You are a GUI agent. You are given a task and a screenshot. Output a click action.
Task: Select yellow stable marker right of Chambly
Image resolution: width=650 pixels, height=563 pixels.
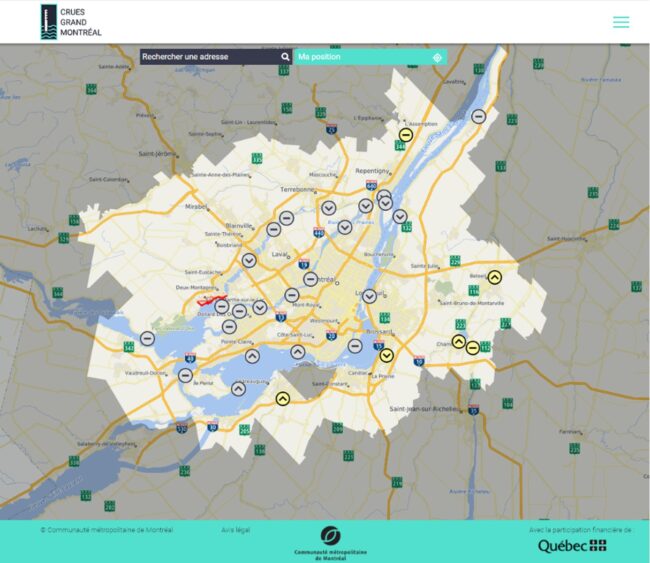point(473,348)
